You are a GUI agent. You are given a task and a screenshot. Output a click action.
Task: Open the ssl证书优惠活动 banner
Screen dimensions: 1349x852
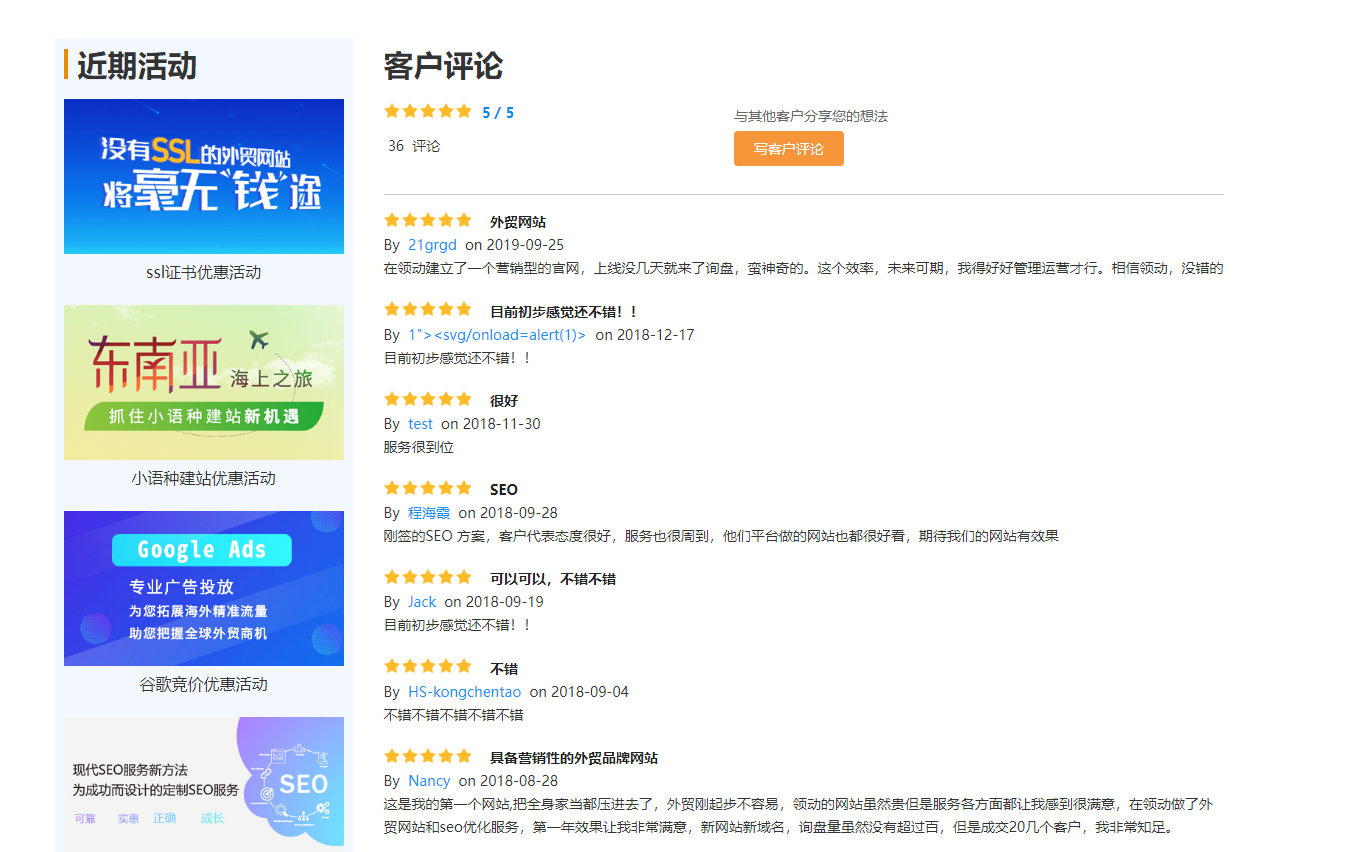203,176
